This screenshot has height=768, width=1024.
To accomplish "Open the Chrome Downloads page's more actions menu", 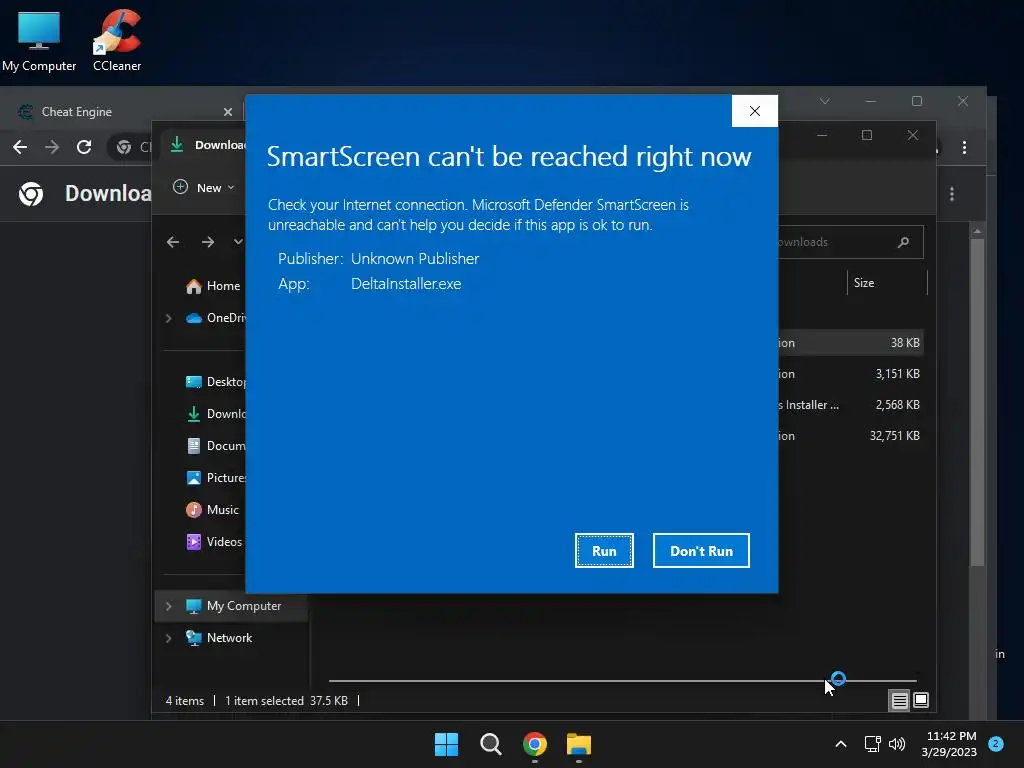I will (952, 194).
